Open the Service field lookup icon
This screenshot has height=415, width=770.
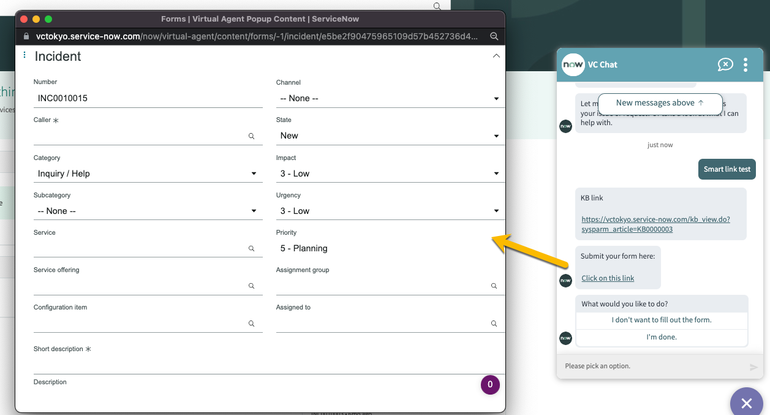(251, 249)
